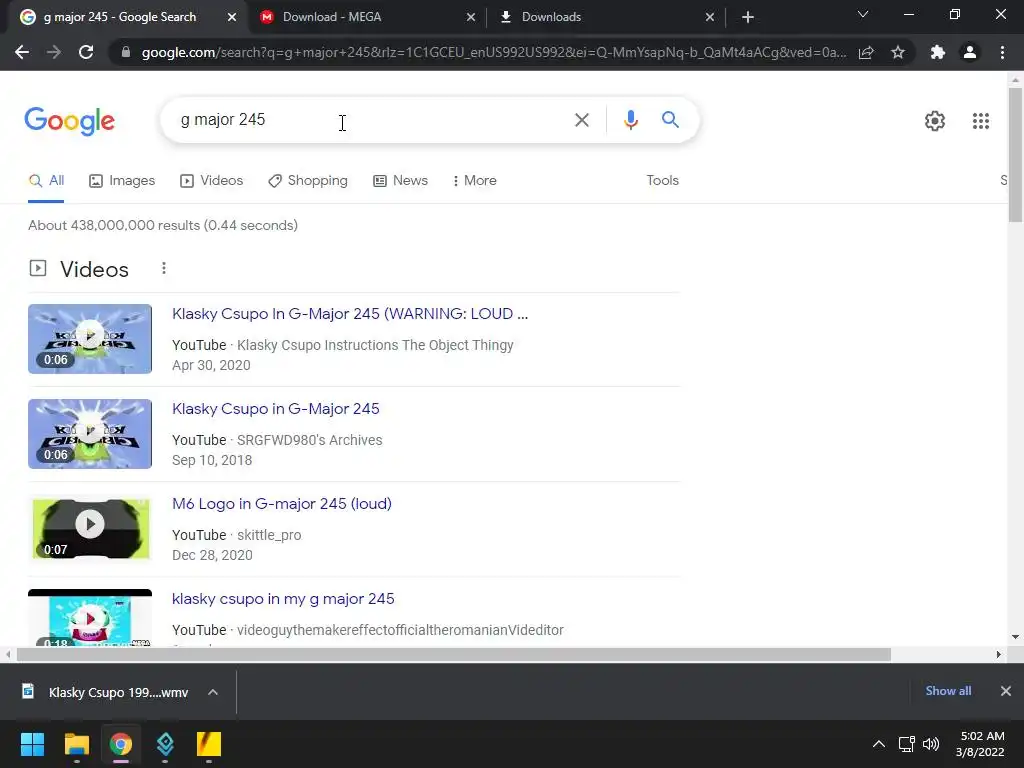Close the g major 245 tab
The height and width of the screenshot is (768, 1024).
click(x=232, y=17)
